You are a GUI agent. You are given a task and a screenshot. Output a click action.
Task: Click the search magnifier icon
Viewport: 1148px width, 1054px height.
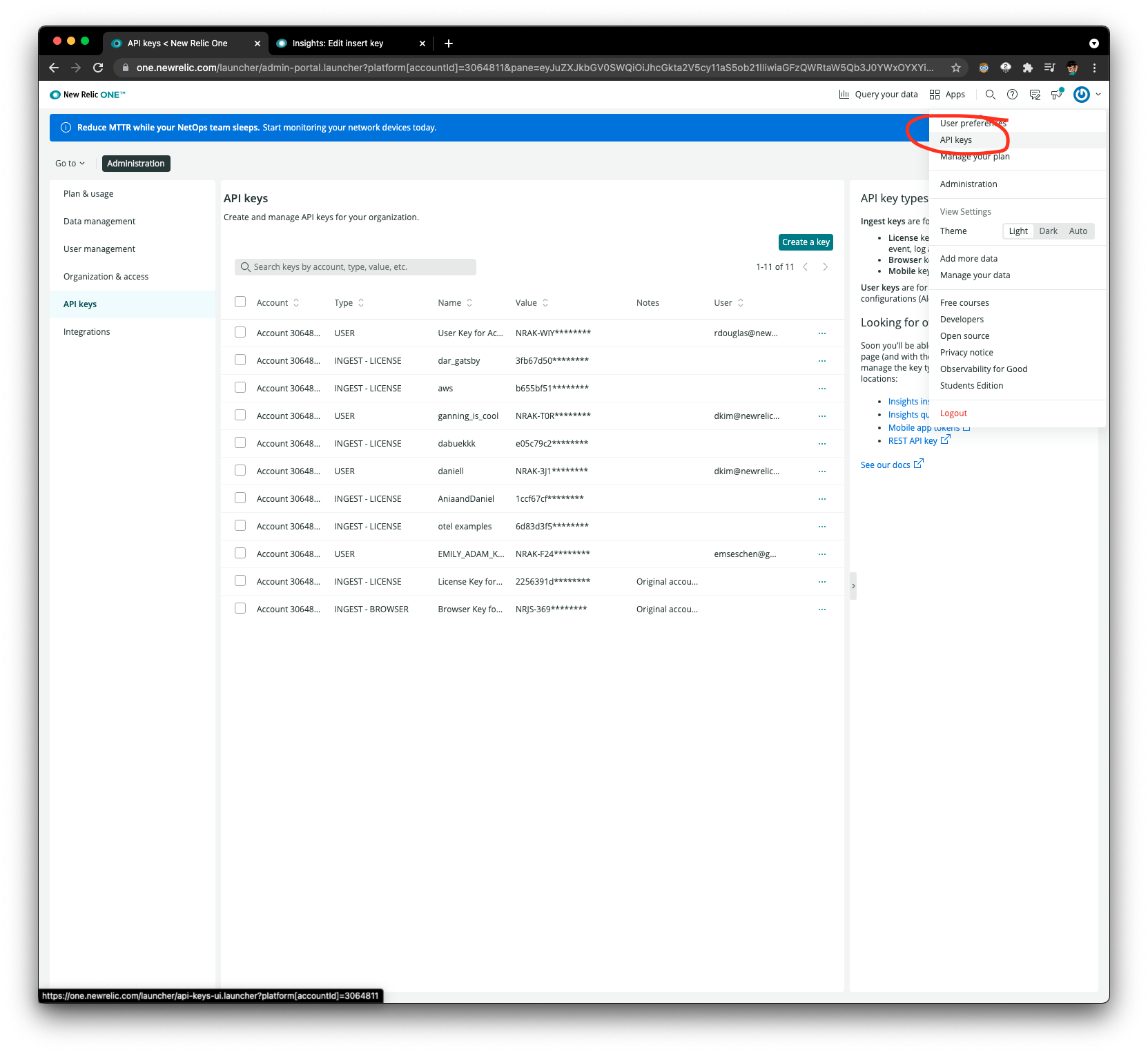(x=990, y=94)
